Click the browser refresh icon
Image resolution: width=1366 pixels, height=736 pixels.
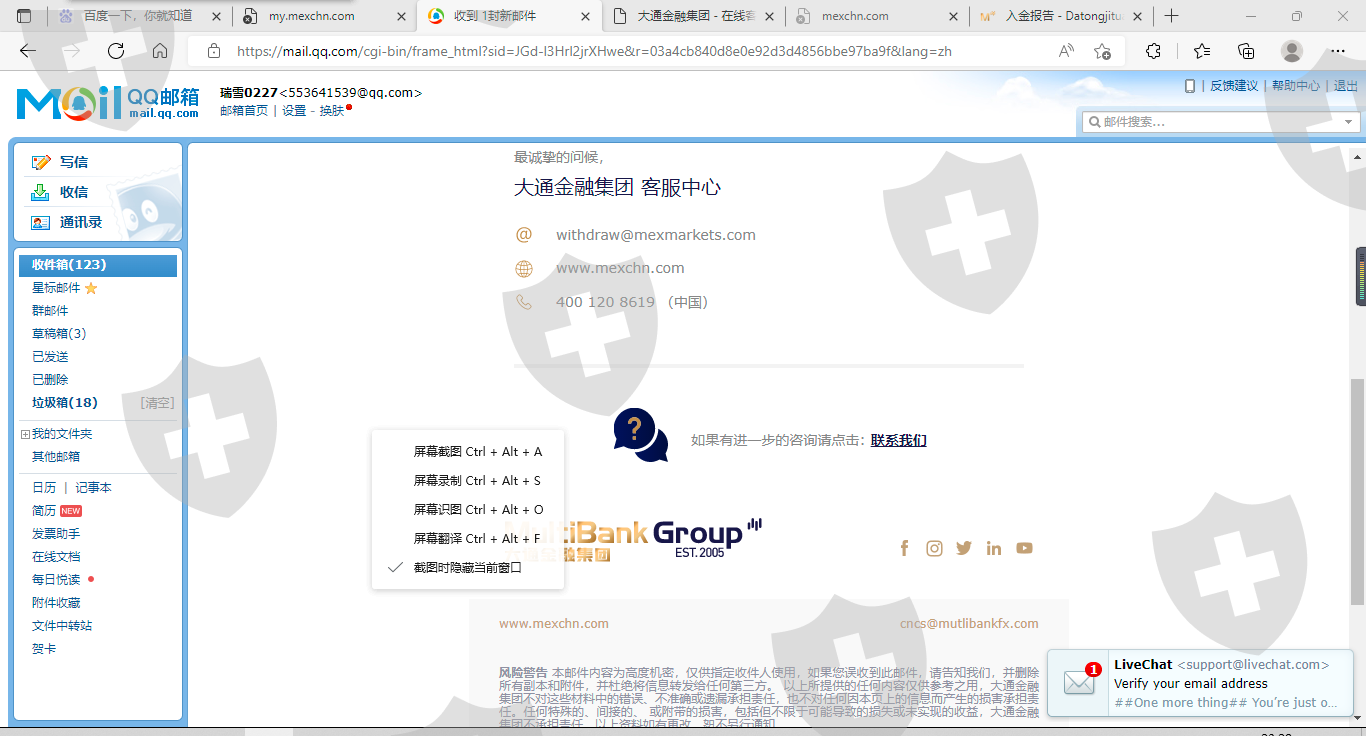coord(116,51)
